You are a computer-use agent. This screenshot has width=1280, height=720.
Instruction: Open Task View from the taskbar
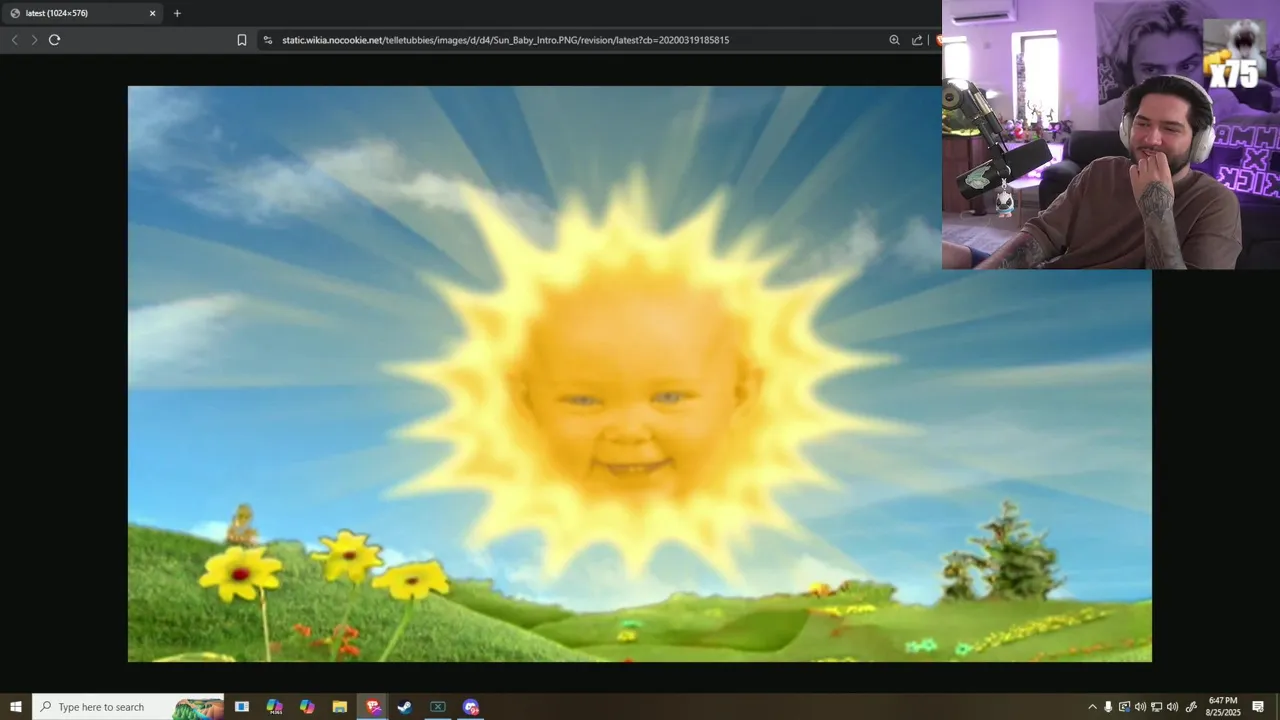click(x=242, y=707)
